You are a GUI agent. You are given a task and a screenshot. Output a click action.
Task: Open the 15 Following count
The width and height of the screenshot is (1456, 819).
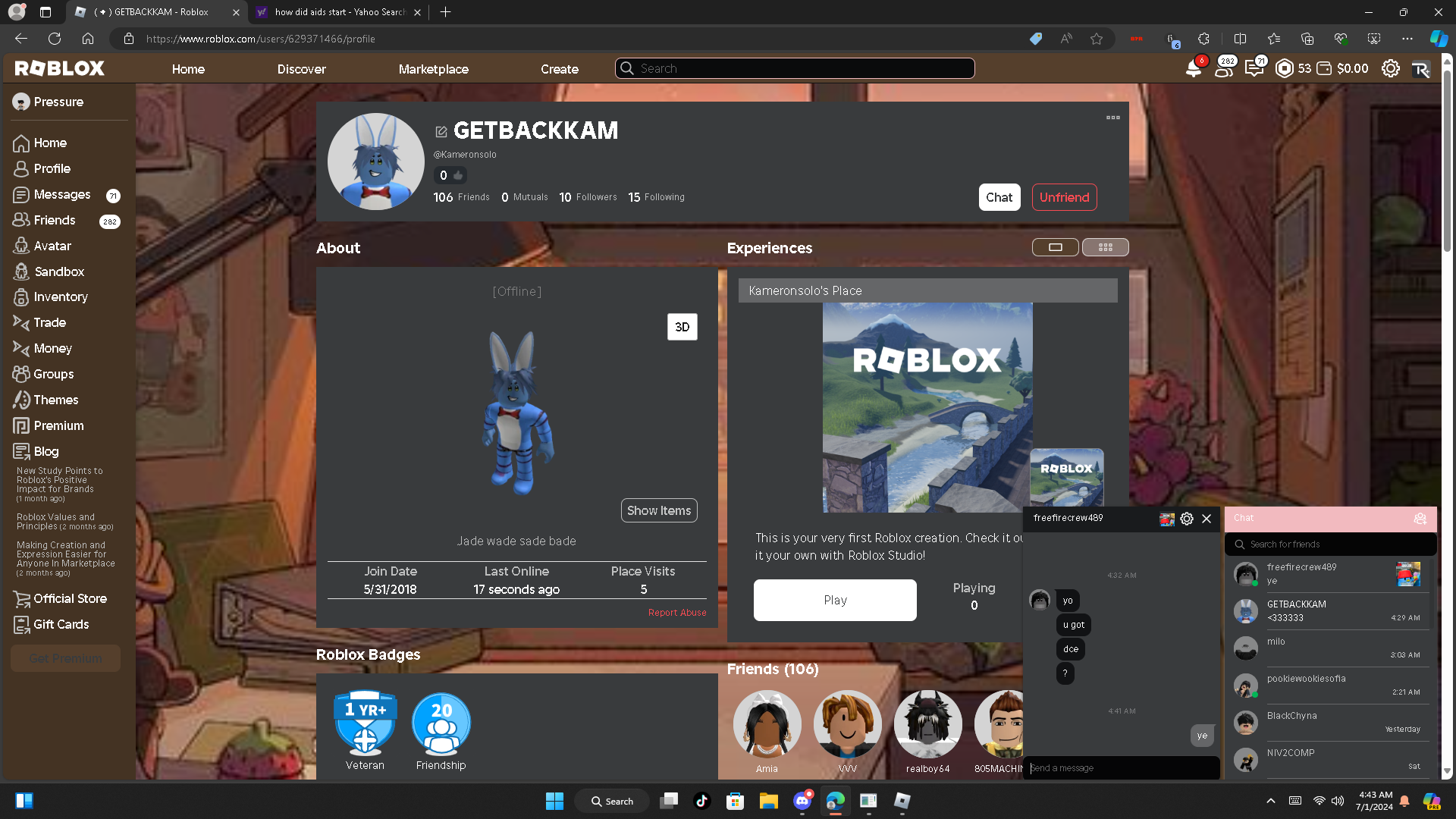(x=656, y=197)
